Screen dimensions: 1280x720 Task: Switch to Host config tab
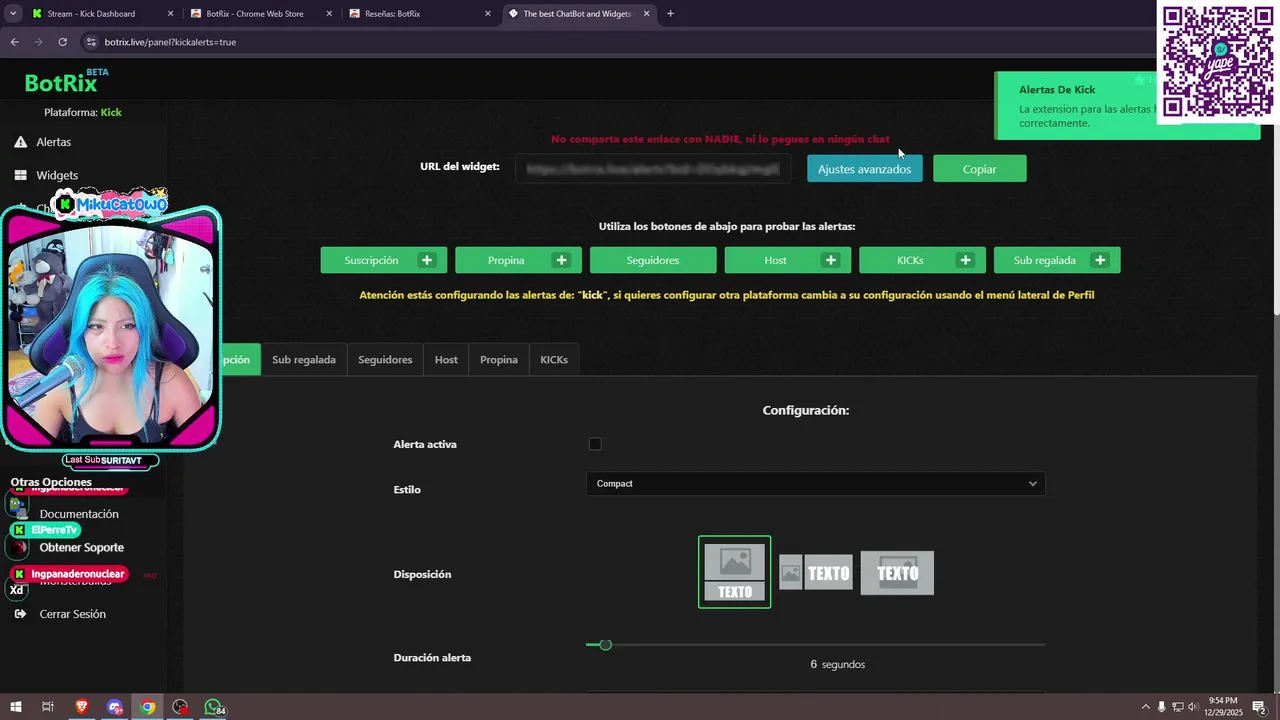point(446,360)
